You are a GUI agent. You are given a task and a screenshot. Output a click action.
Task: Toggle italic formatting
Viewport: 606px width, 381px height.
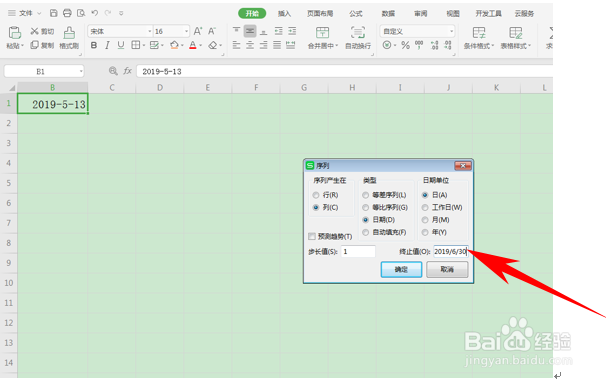107,45
